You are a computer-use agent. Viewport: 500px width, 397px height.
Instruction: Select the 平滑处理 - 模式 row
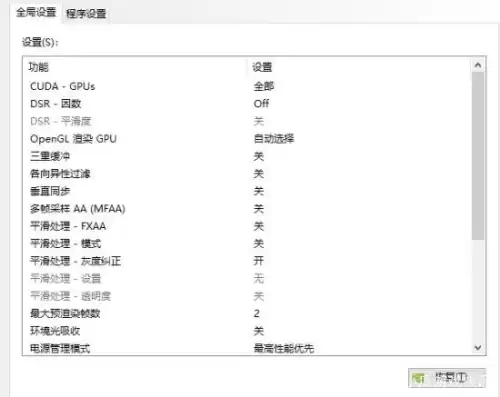tap(247, 244)
